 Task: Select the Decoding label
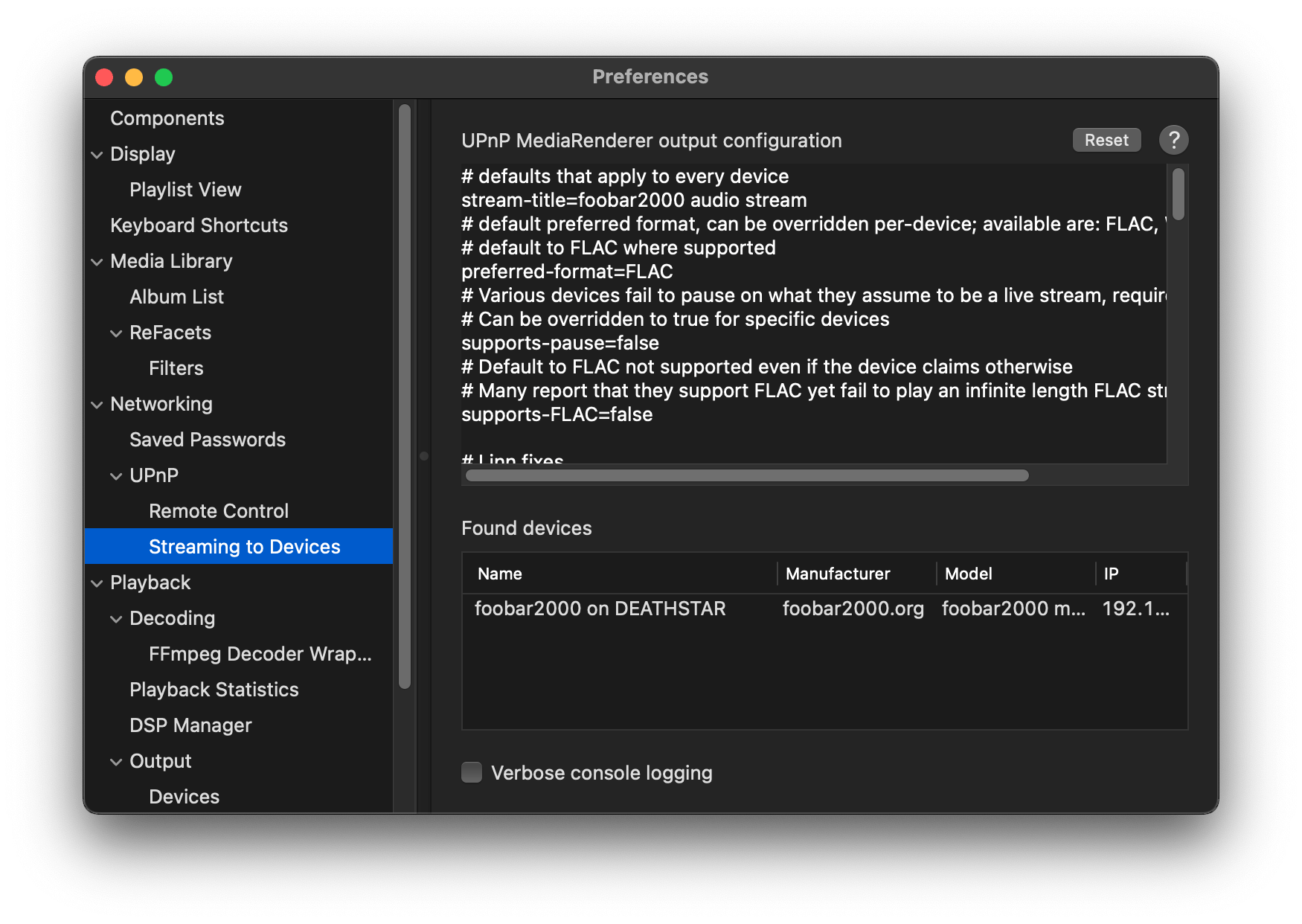172,618
